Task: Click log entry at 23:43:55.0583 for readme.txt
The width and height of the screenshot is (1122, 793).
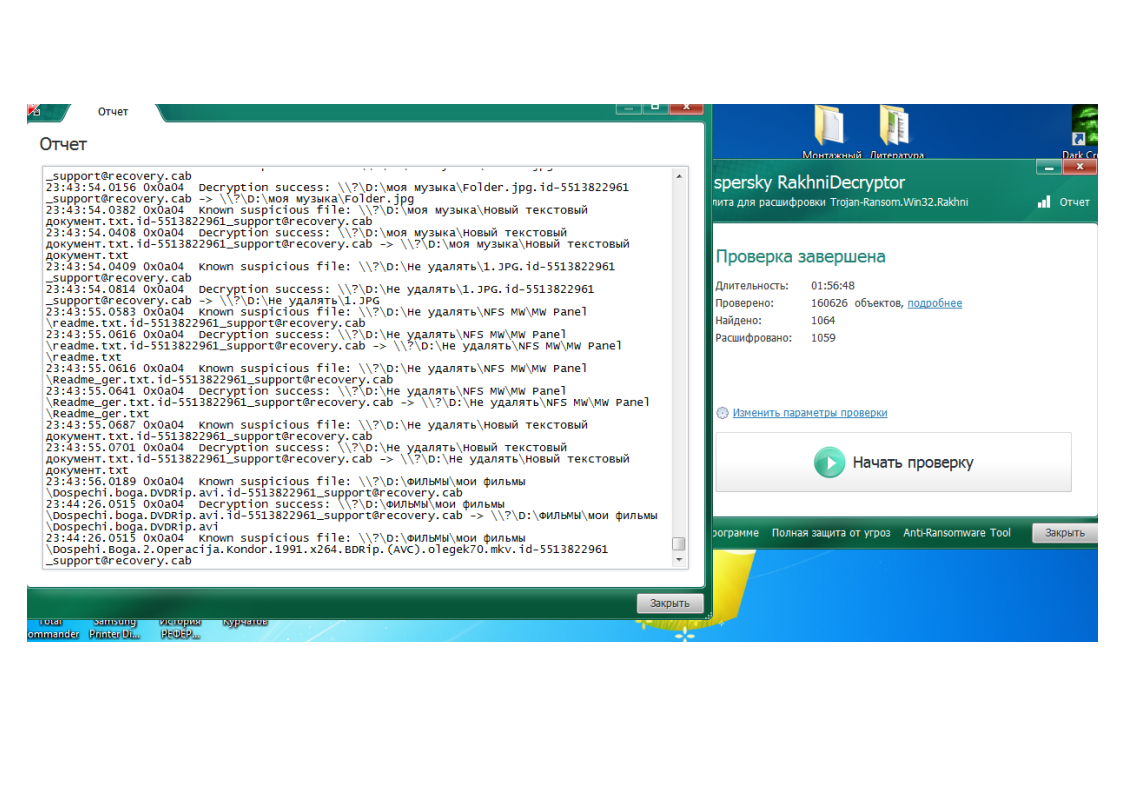Action: [x=316, y=318]
